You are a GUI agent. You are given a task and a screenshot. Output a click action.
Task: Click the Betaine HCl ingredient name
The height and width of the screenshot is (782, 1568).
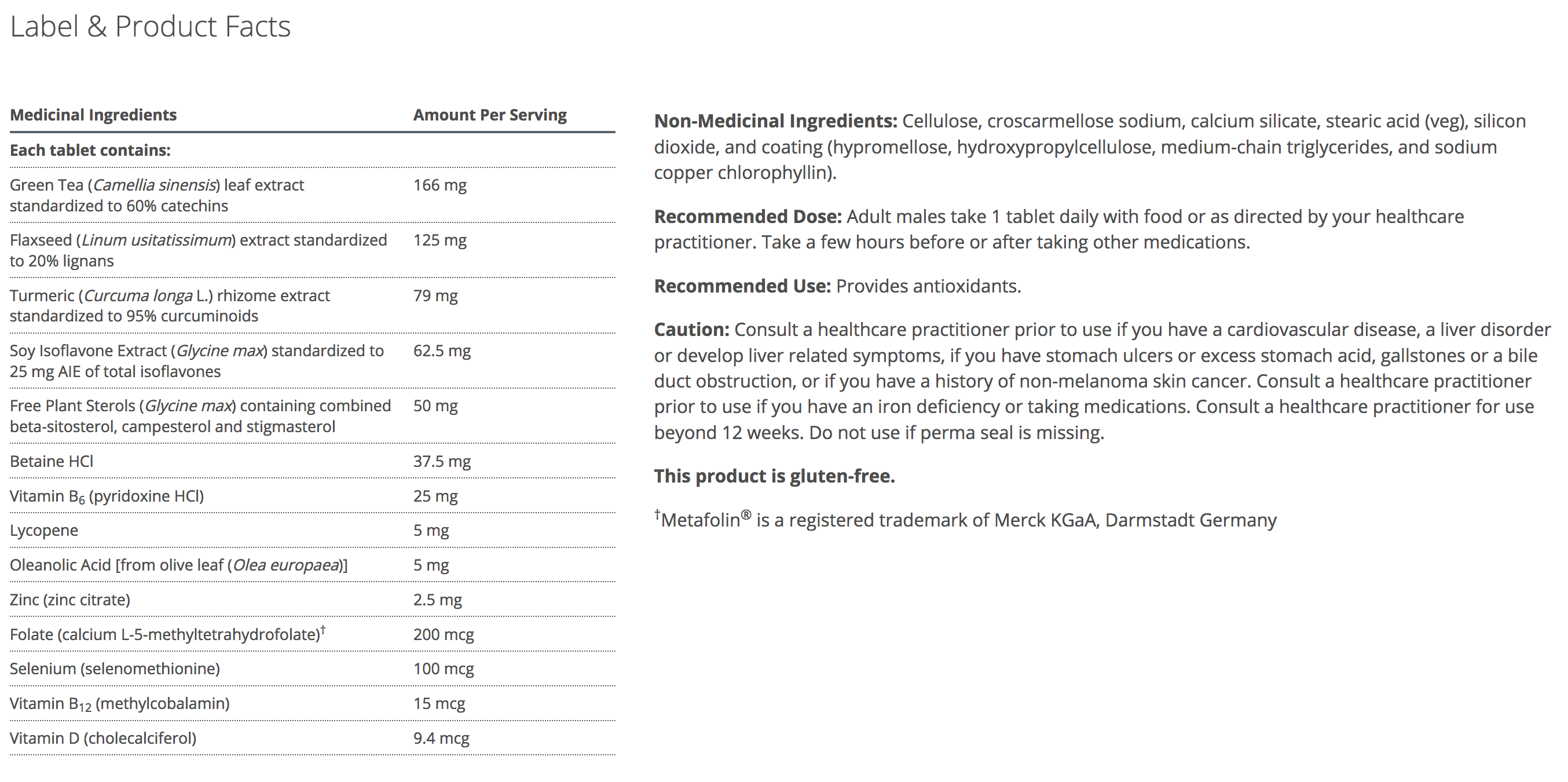[x=52, y=461]
